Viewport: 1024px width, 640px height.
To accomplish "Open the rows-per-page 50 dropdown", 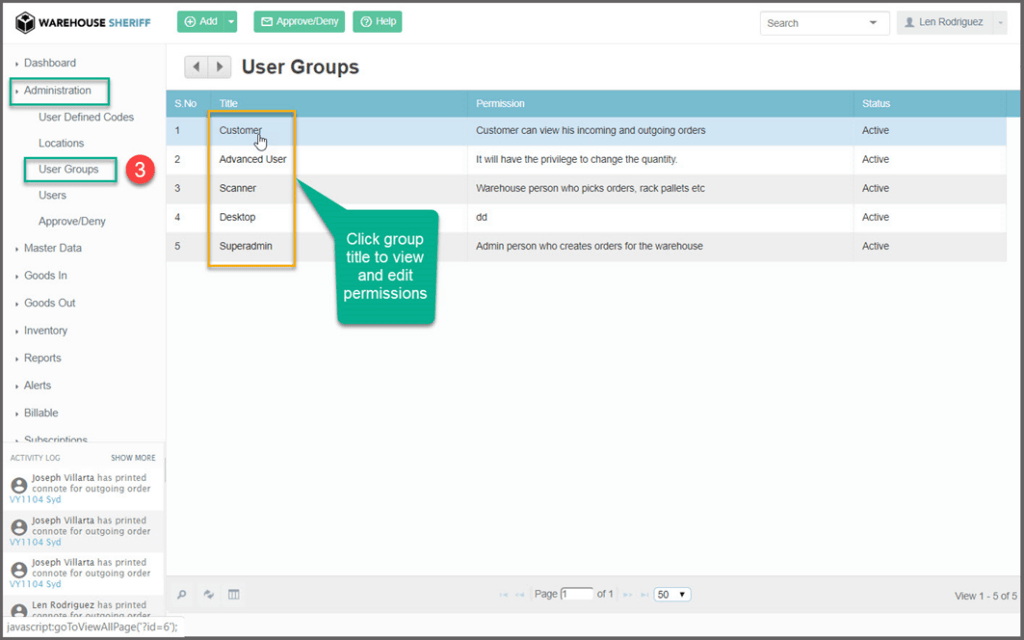I will 672,594.
